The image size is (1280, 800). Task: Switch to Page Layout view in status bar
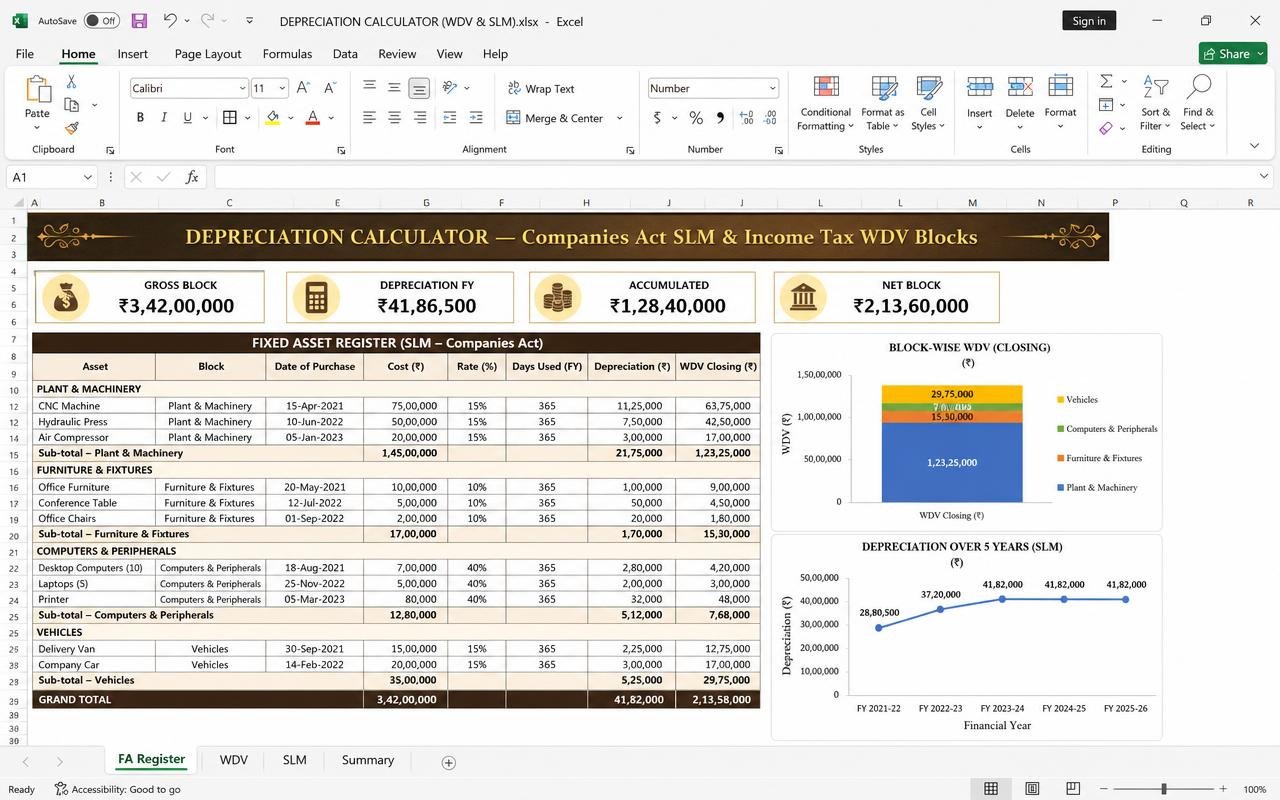click(x=1032, y=789)
